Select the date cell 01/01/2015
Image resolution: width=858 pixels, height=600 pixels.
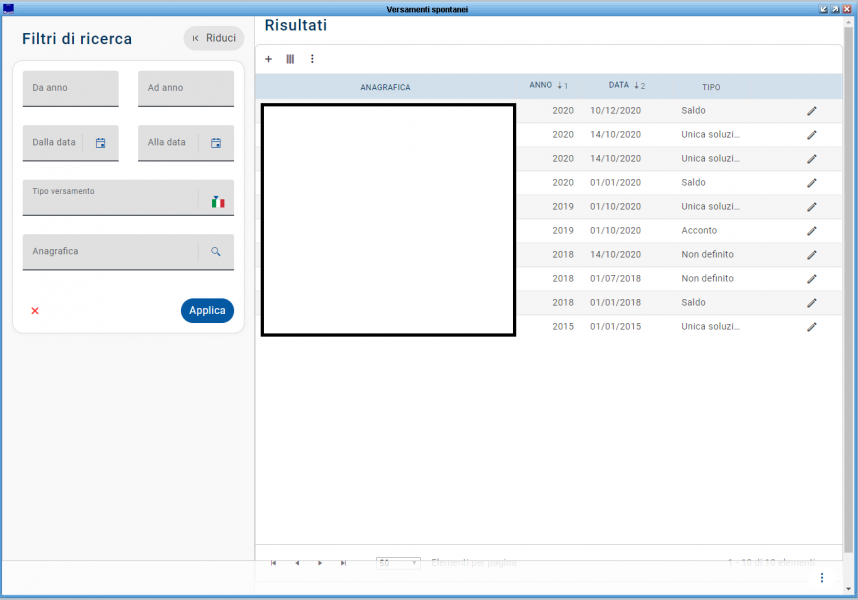(615, 327)
